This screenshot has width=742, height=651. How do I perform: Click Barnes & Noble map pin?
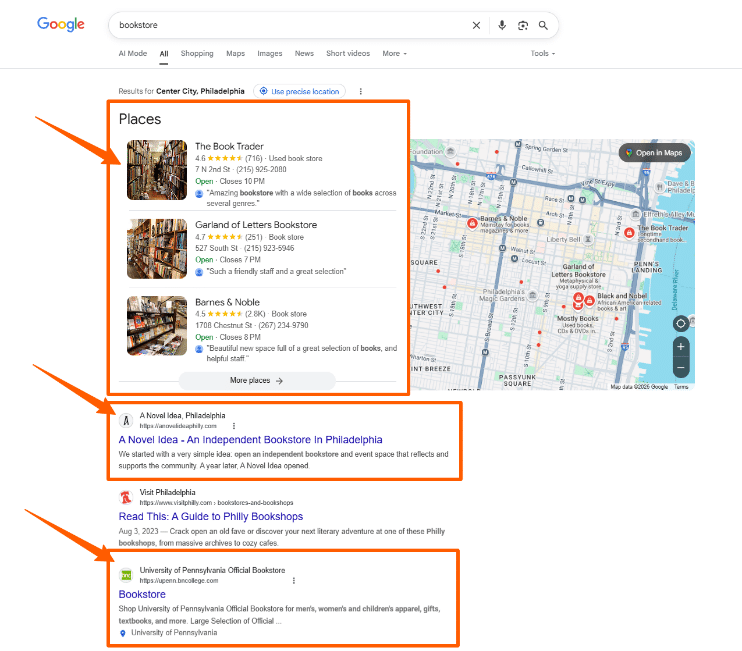point(472,223)
